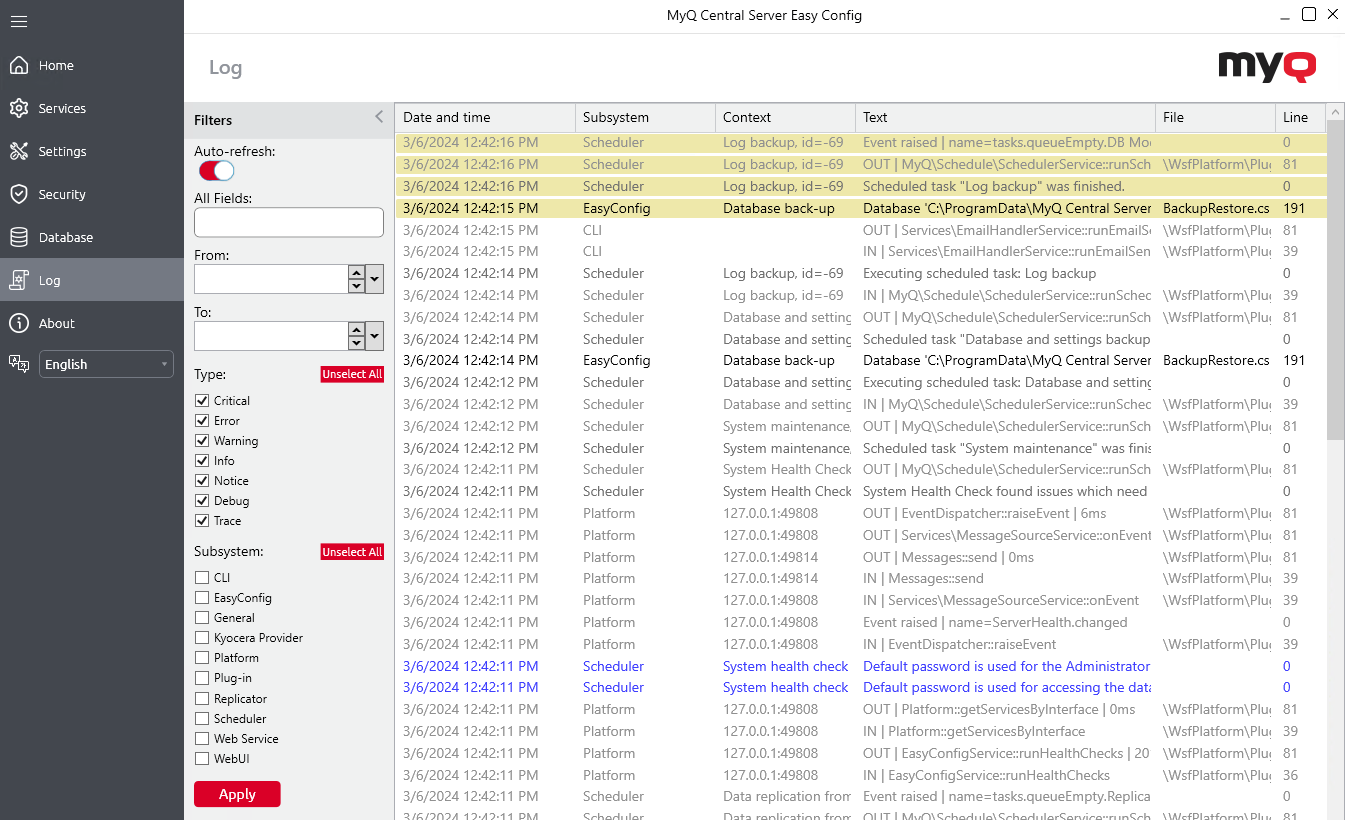Click Unselect All for Type filters
The width and height of the screenshot is (1345, 820).
click(352, 373)
